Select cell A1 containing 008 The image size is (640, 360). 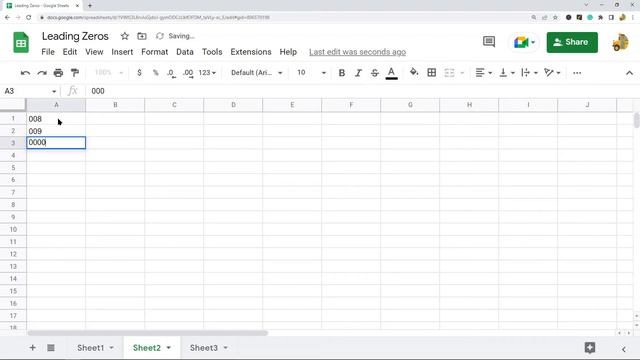pos(56,119)
